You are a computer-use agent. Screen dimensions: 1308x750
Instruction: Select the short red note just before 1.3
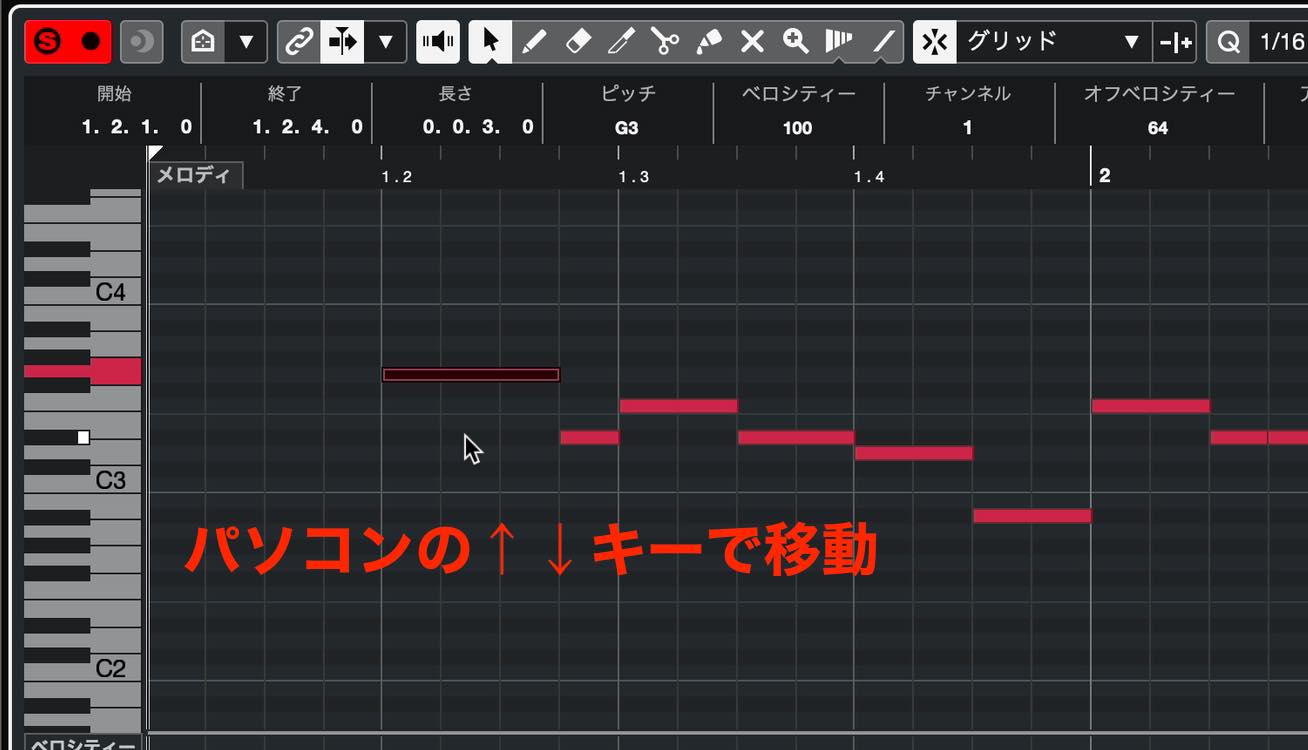coord(589,437)
